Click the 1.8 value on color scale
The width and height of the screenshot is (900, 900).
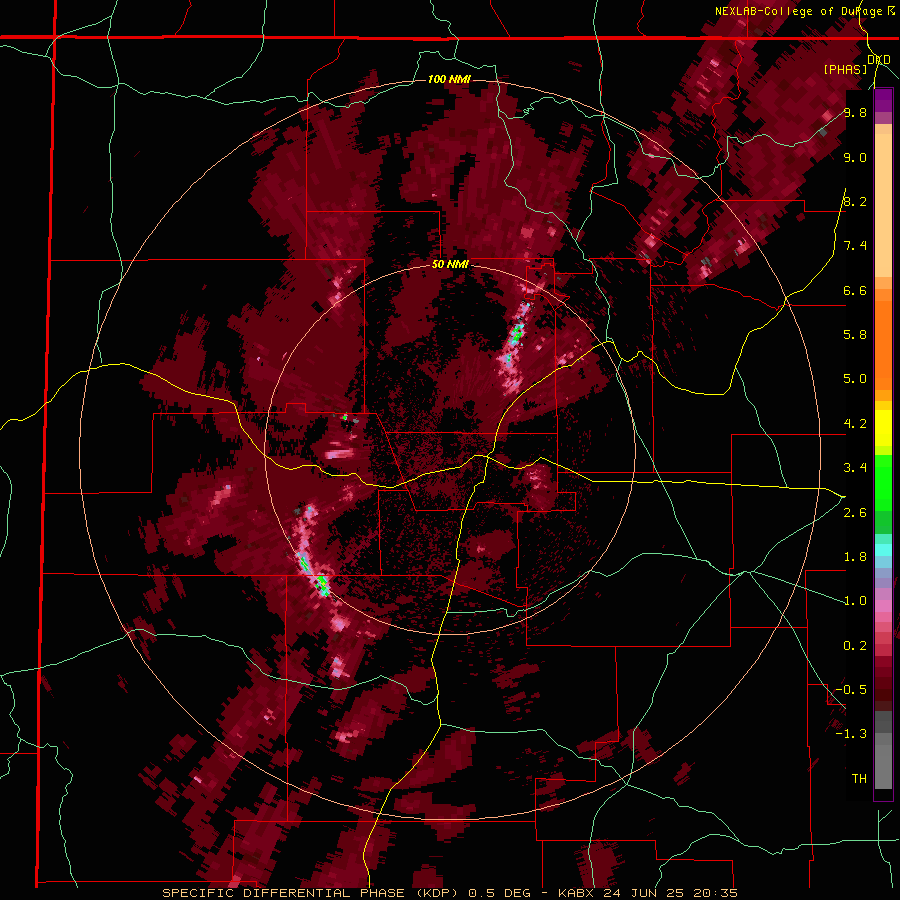(x=855, y=557)
